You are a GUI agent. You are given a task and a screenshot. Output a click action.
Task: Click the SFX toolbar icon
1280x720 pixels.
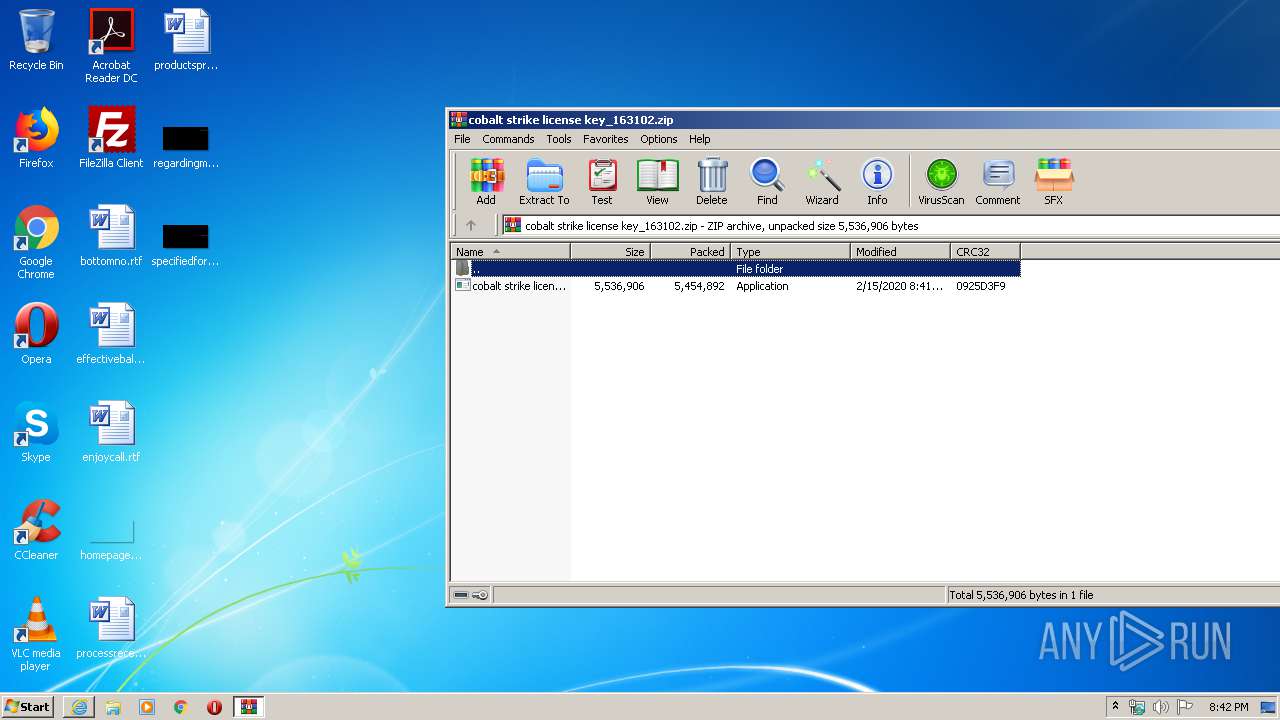(1053, 182)
